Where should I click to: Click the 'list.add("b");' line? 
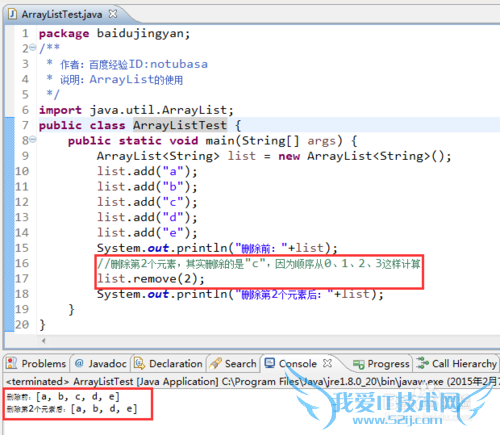tap(147, 186)
